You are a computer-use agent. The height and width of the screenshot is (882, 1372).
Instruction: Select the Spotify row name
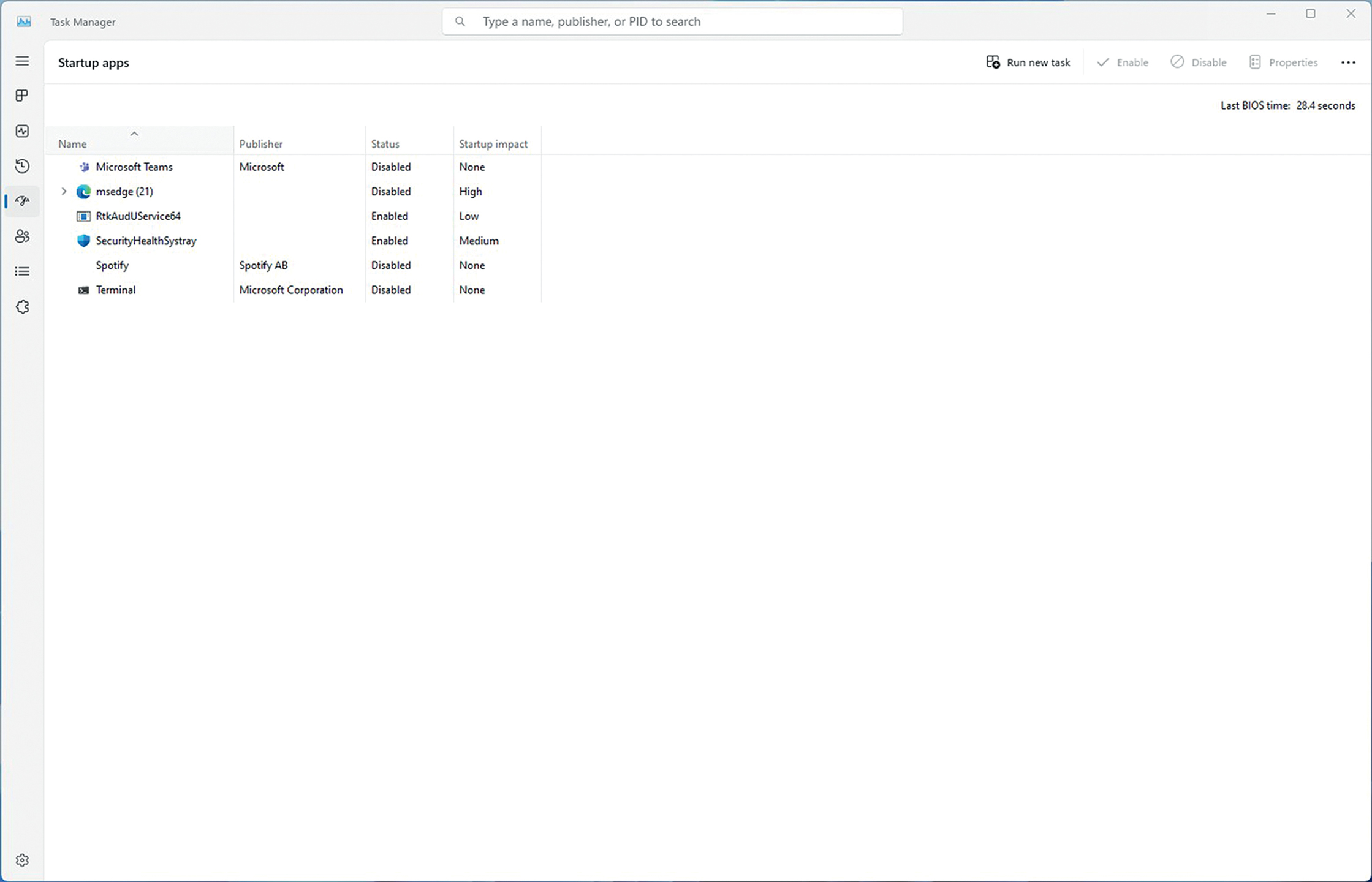point(112,265)
